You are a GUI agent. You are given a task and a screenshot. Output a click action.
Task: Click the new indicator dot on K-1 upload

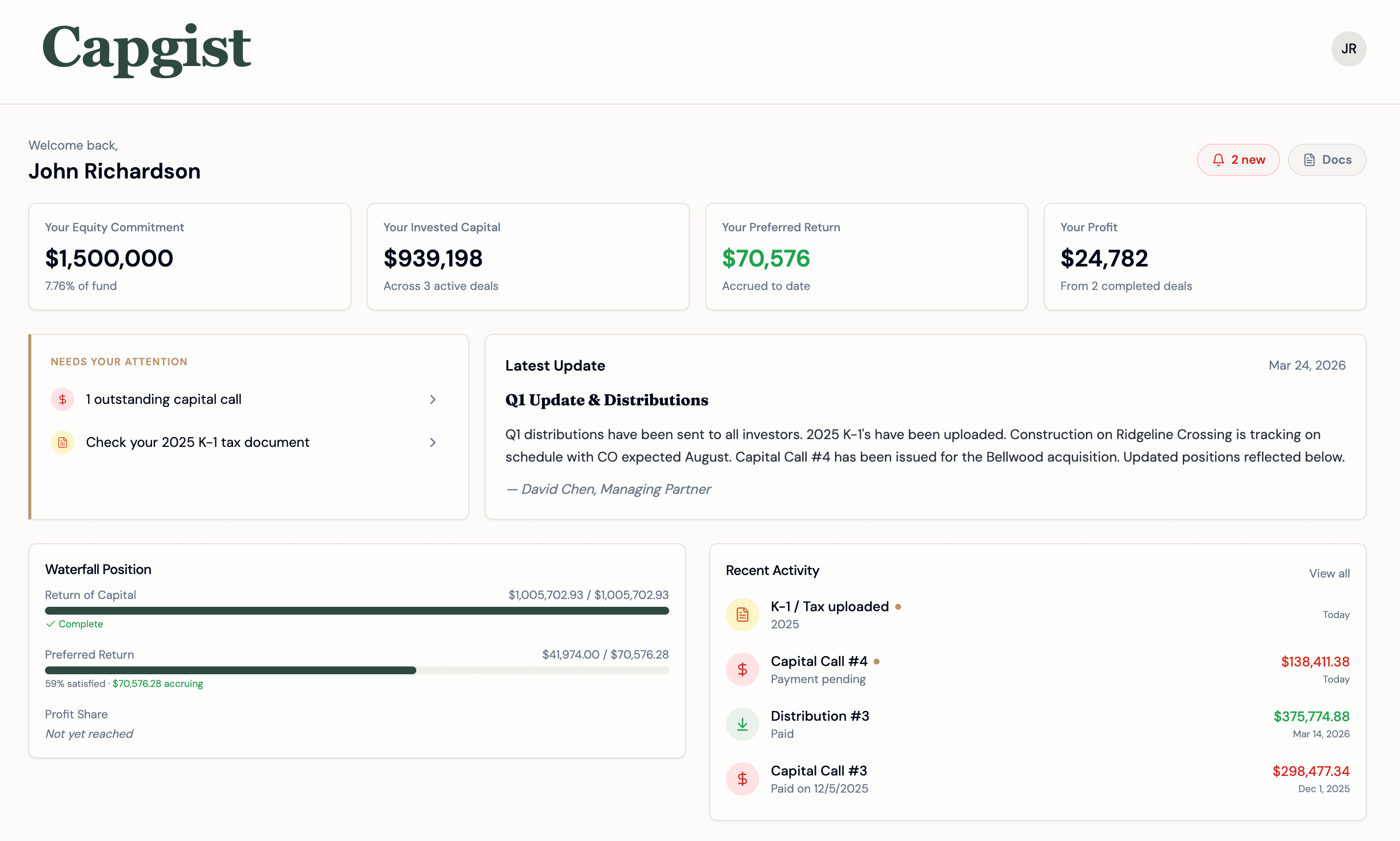click(x=899, y=606)
